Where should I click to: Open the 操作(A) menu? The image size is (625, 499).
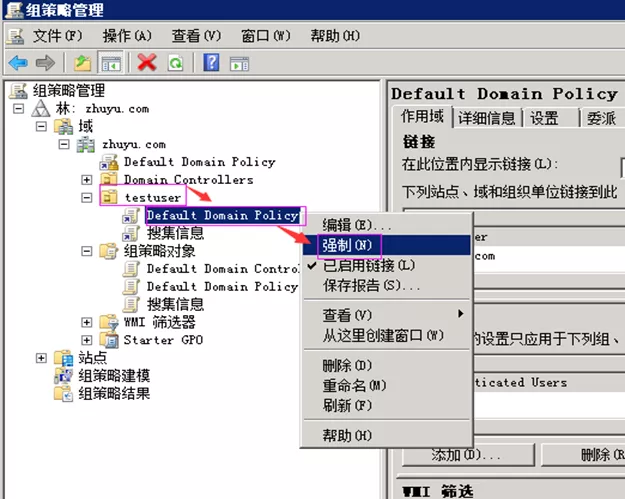tap(127, 36)
